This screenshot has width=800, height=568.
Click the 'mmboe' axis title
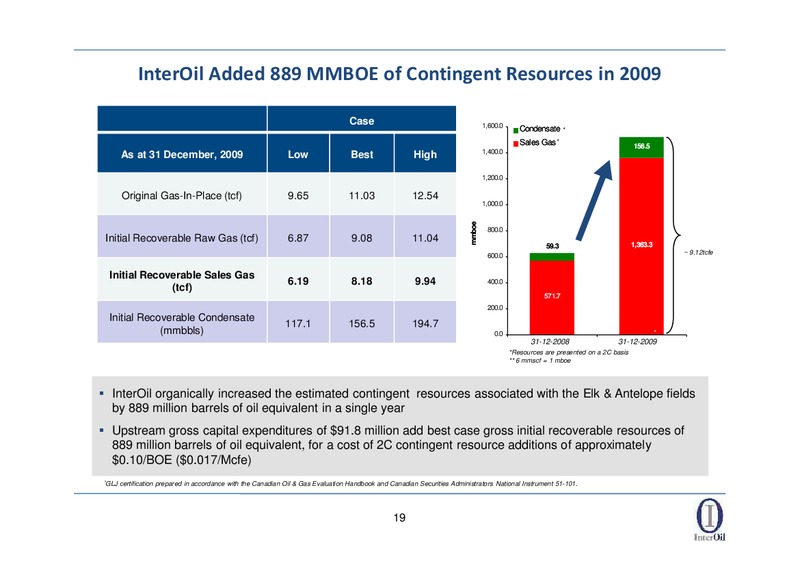(x=473, y=233)
